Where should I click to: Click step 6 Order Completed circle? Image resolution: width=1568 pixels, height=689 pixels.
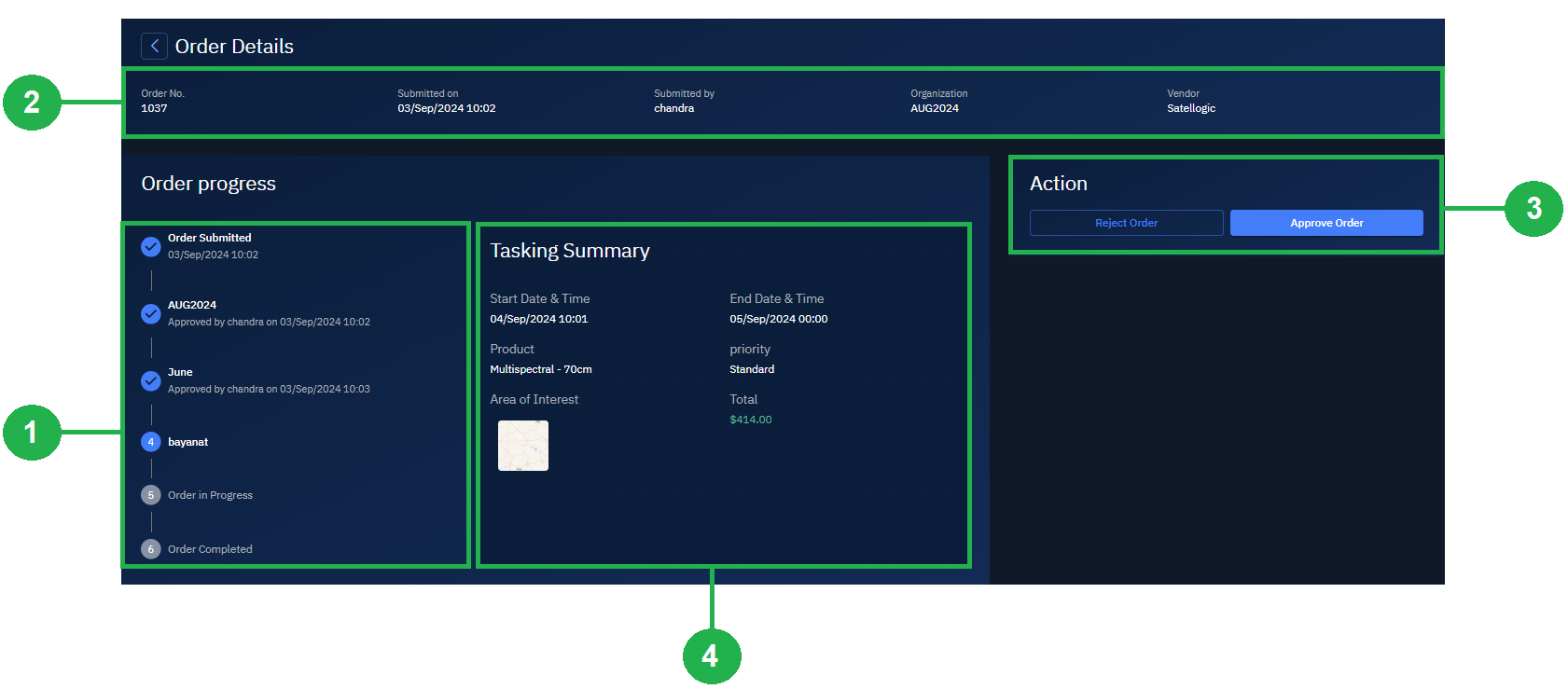point(151,549)
